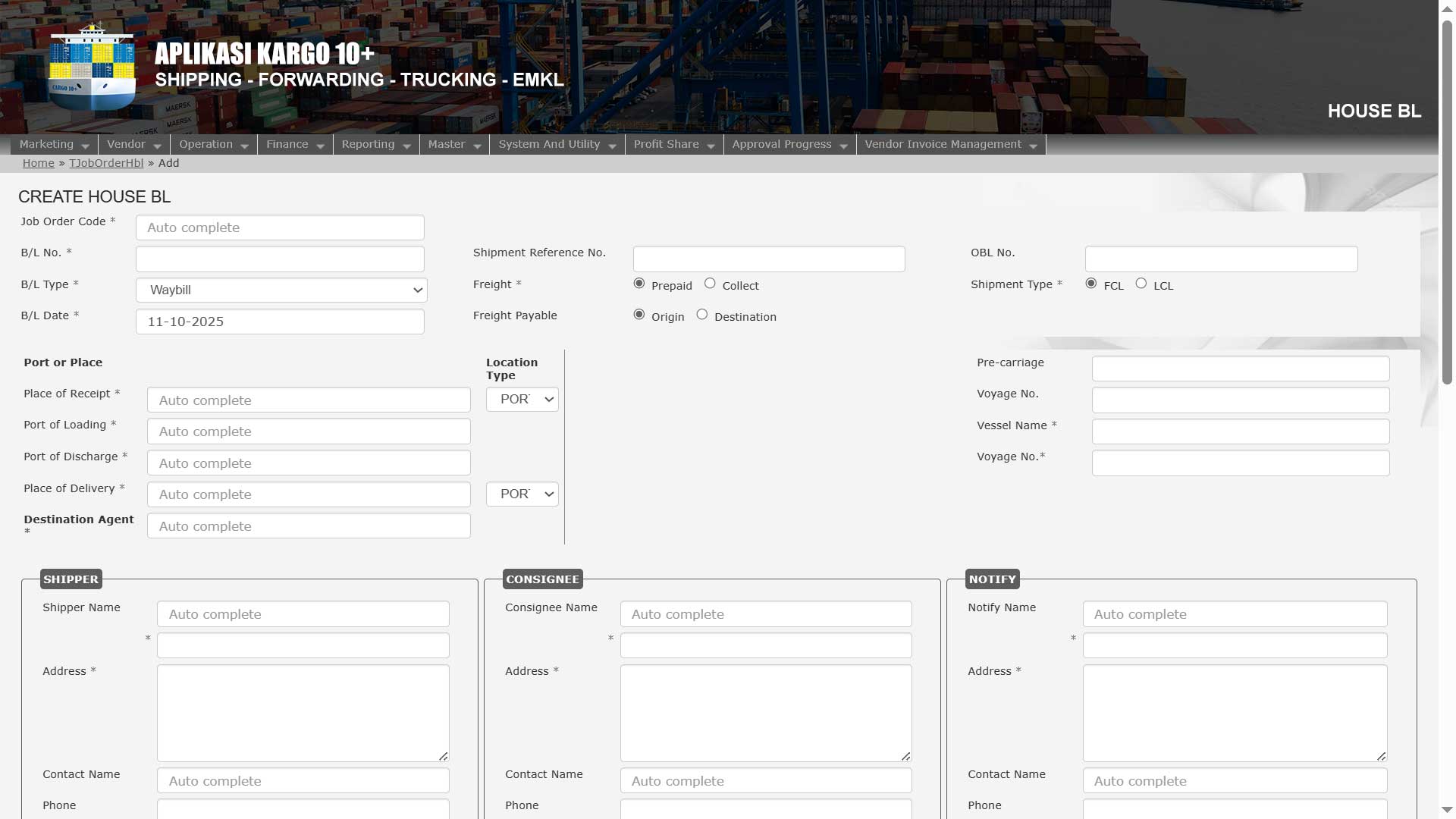Select LCL shipment type
The width and height of the screenshot is (1456, 819).
(x=1141, y=284)
